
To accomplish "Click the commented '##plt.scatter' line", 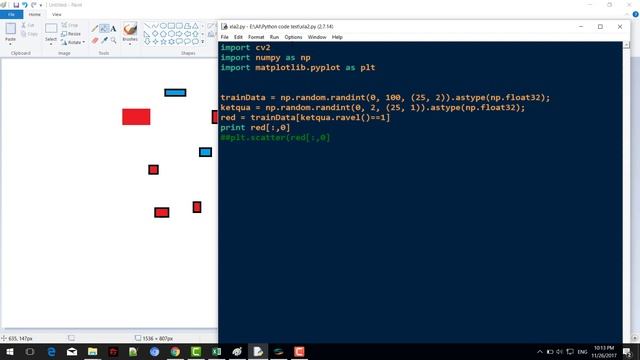I will point(275,138).
